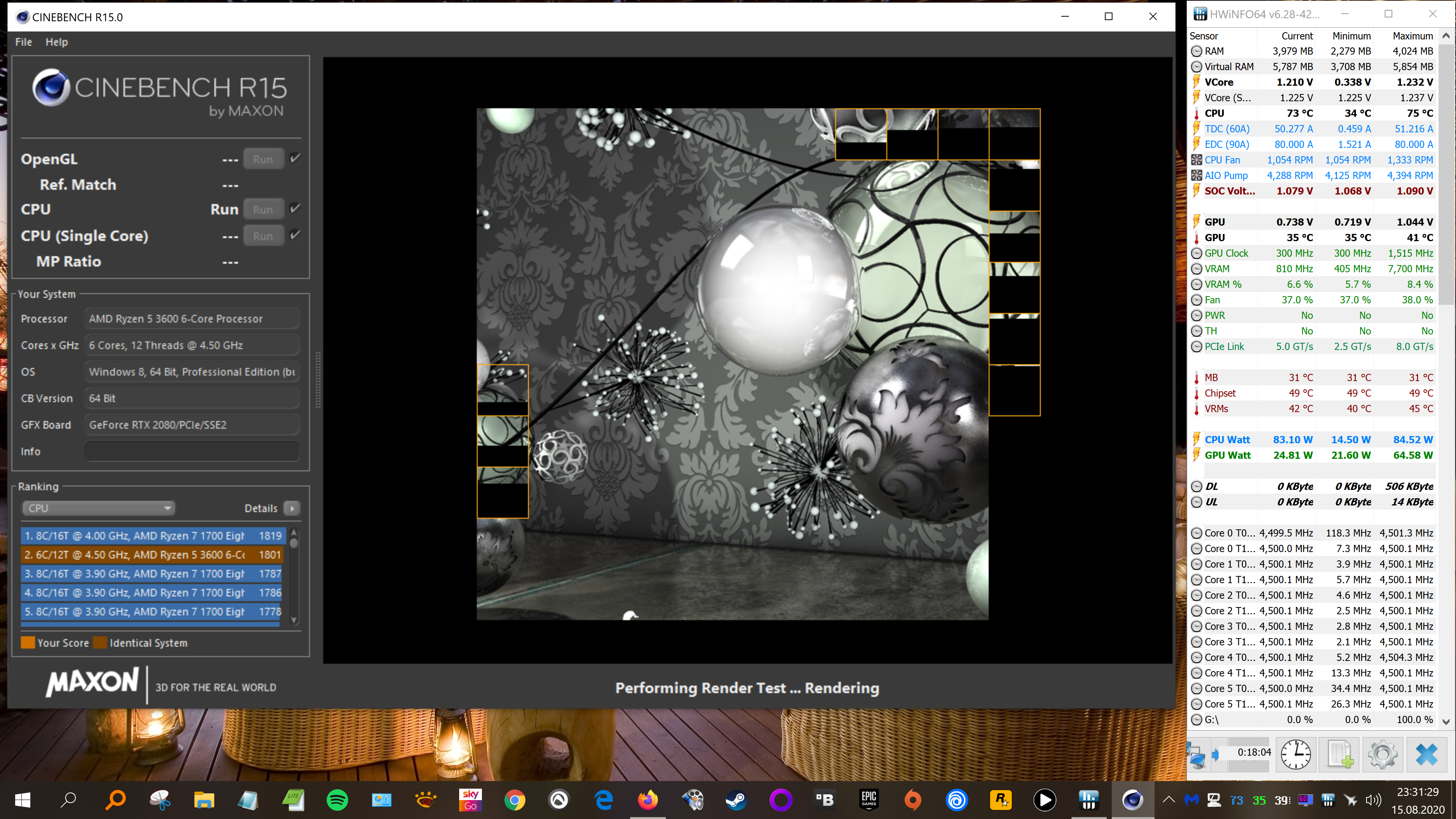This screenshot has width=1456, height=819.
Task: Open the File menu
Action: point(23,42)
